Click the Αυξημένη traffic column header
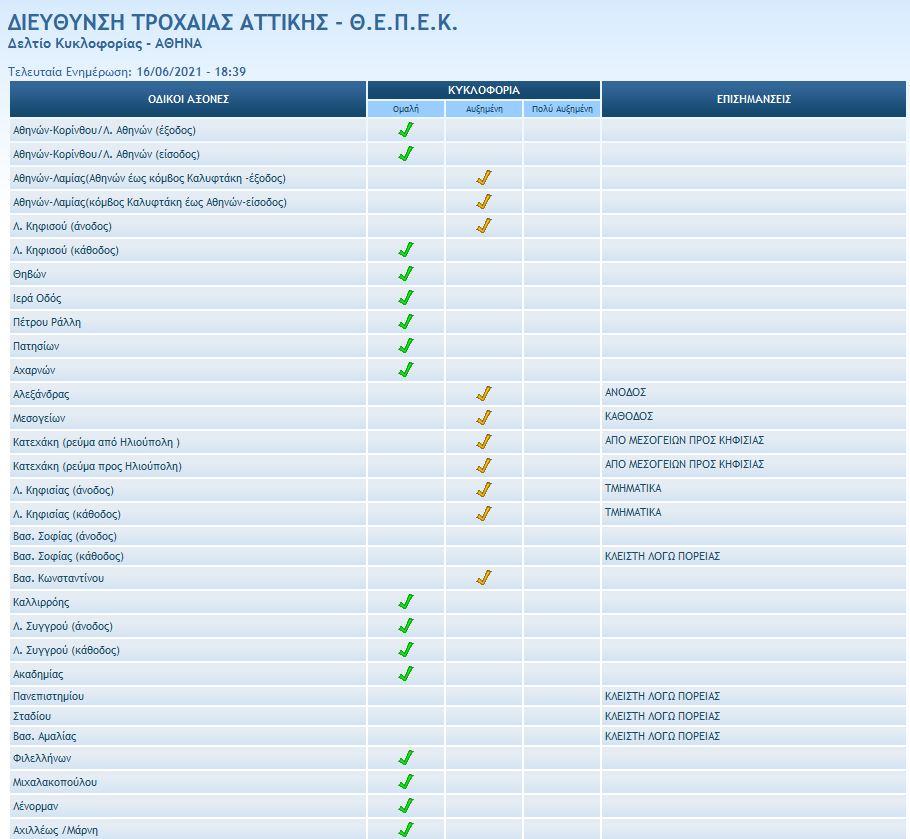The image size is (910, 839). click(484, 109)
